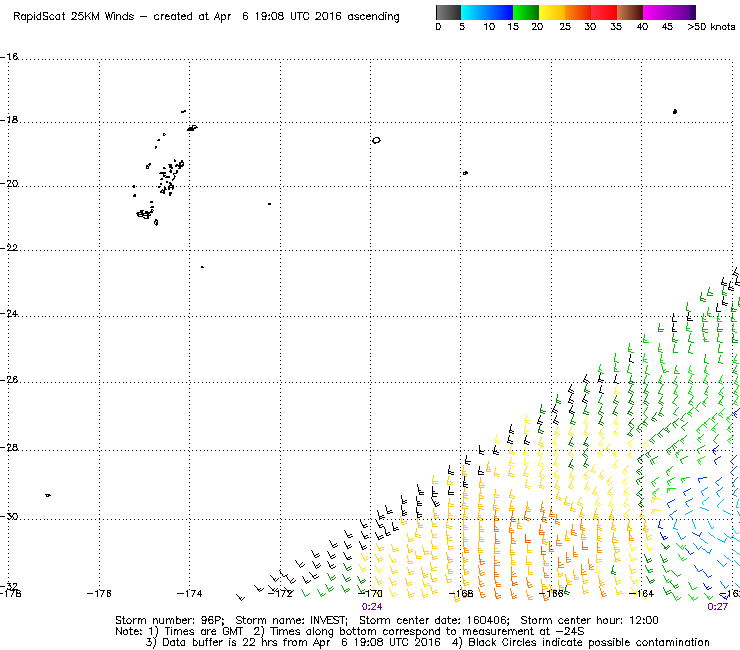The image size is (740, 650).
Task: Click longitude label '-174'
Action: tap(189, 593)
